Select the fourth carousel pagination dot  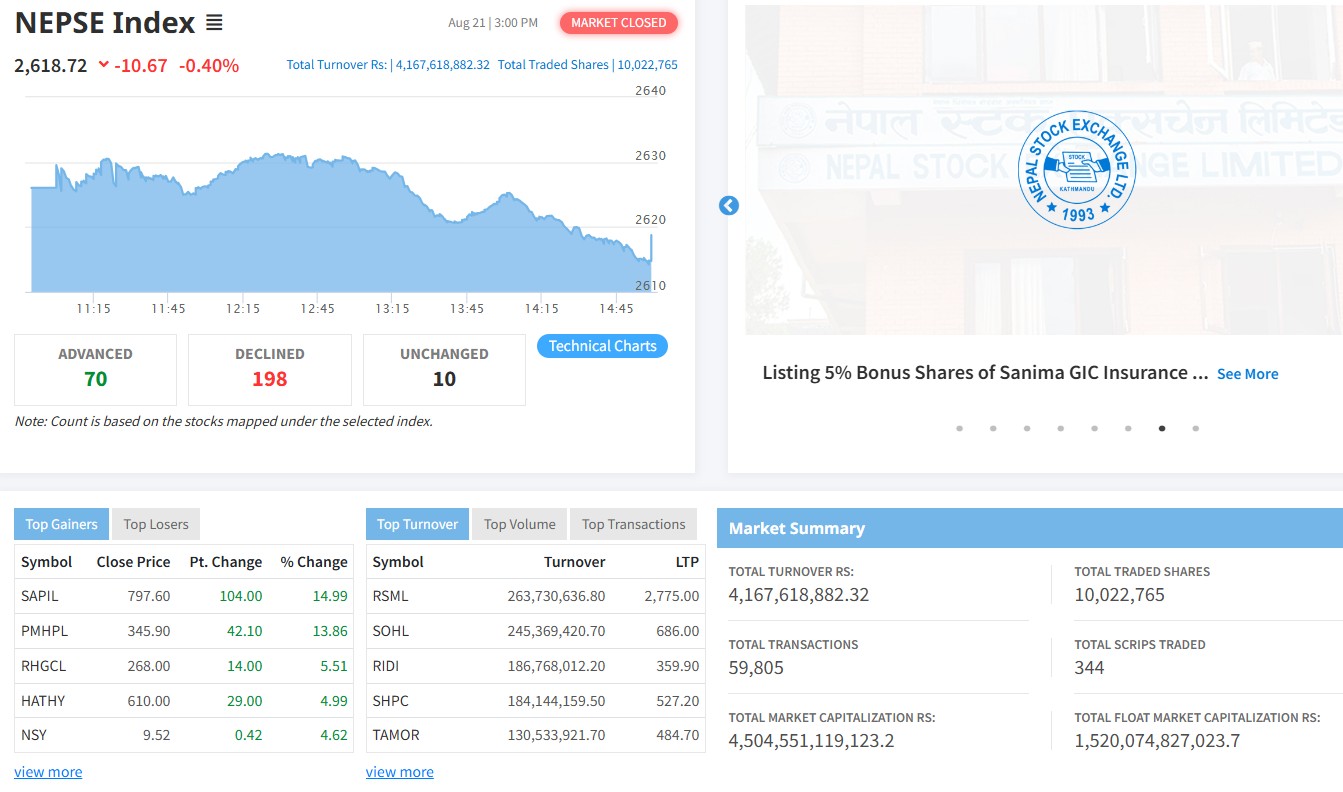[1061, 428]
